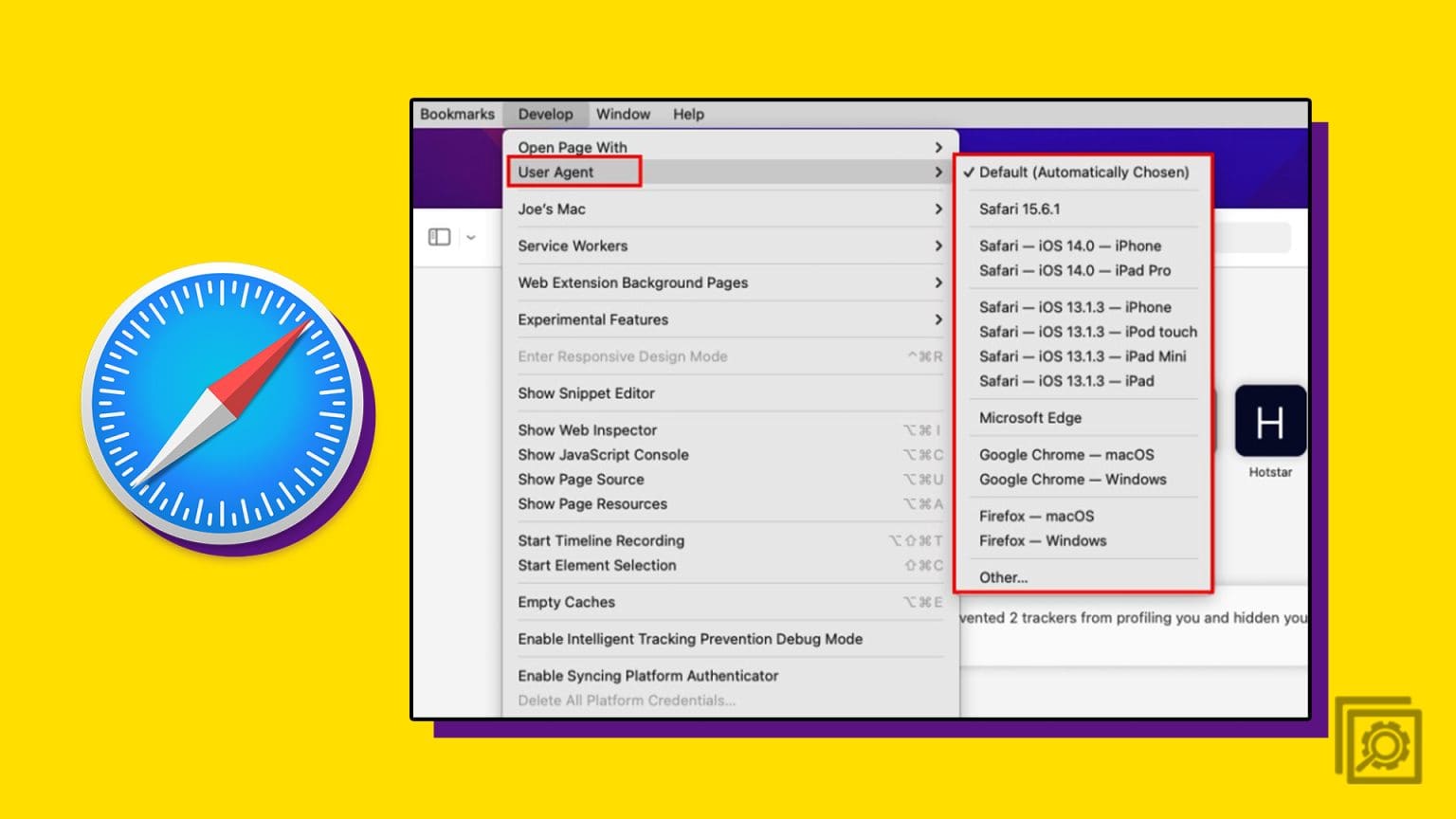The width and height of the screenshot is (1456, 819).
Task: Select Microsoft Edge user agent
Action: click(x=1030, y=417)
